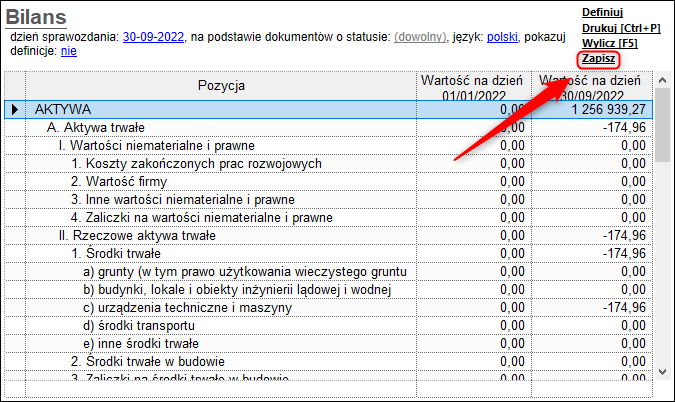Select row 1. Środki trwałe
675x402 pixels.
pos(328,254)
